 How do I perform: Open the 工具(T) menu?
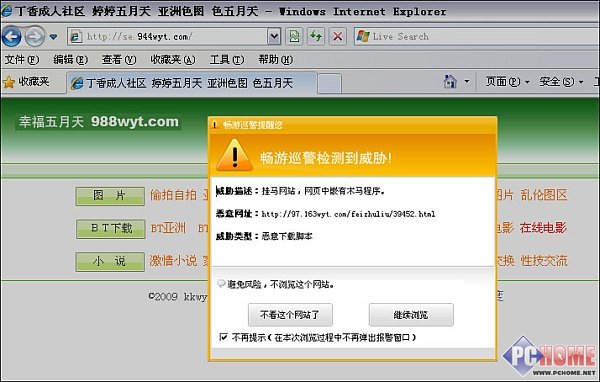[227, 60]
